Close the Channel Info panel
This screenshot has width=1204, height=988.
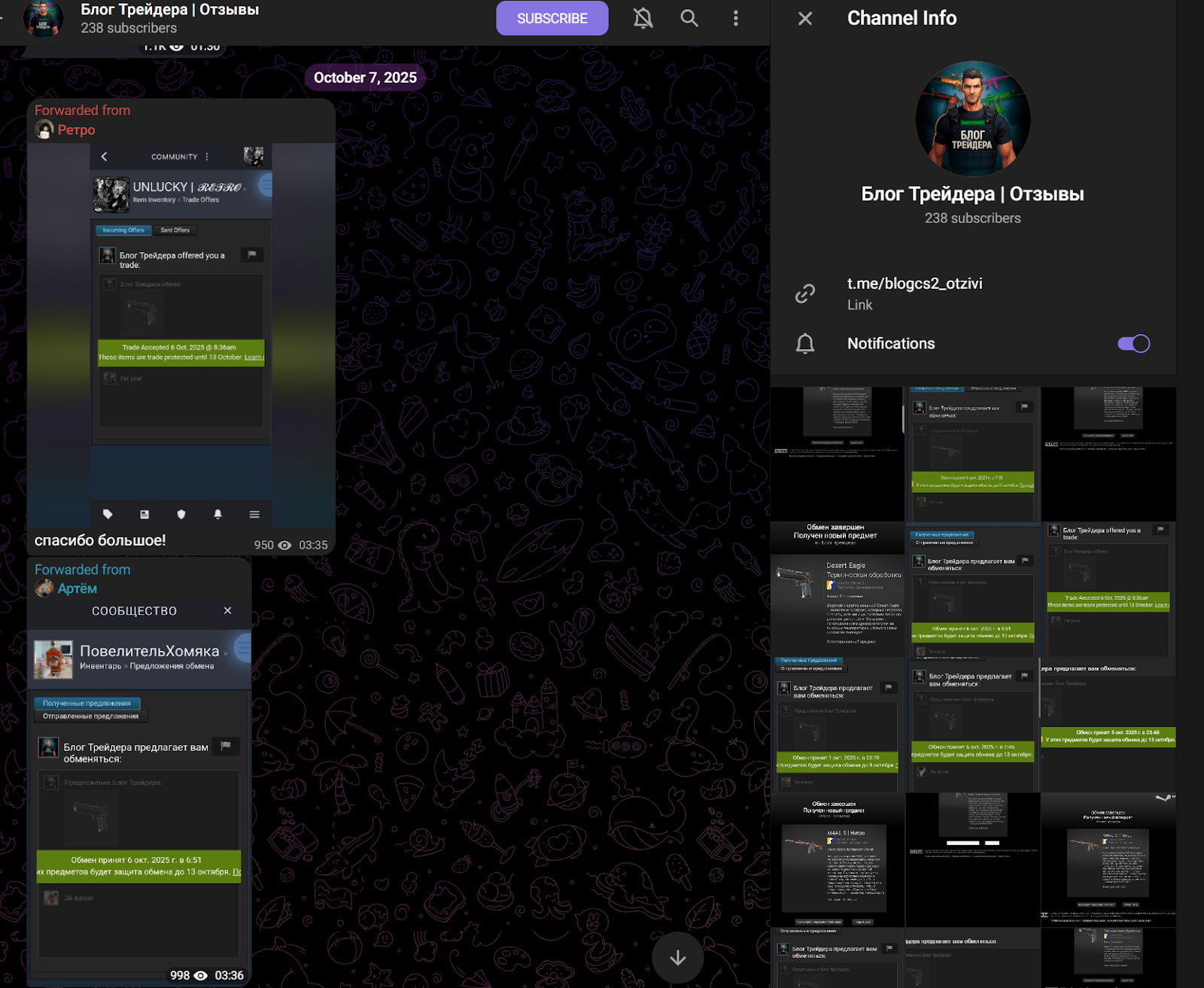[804, 18]
